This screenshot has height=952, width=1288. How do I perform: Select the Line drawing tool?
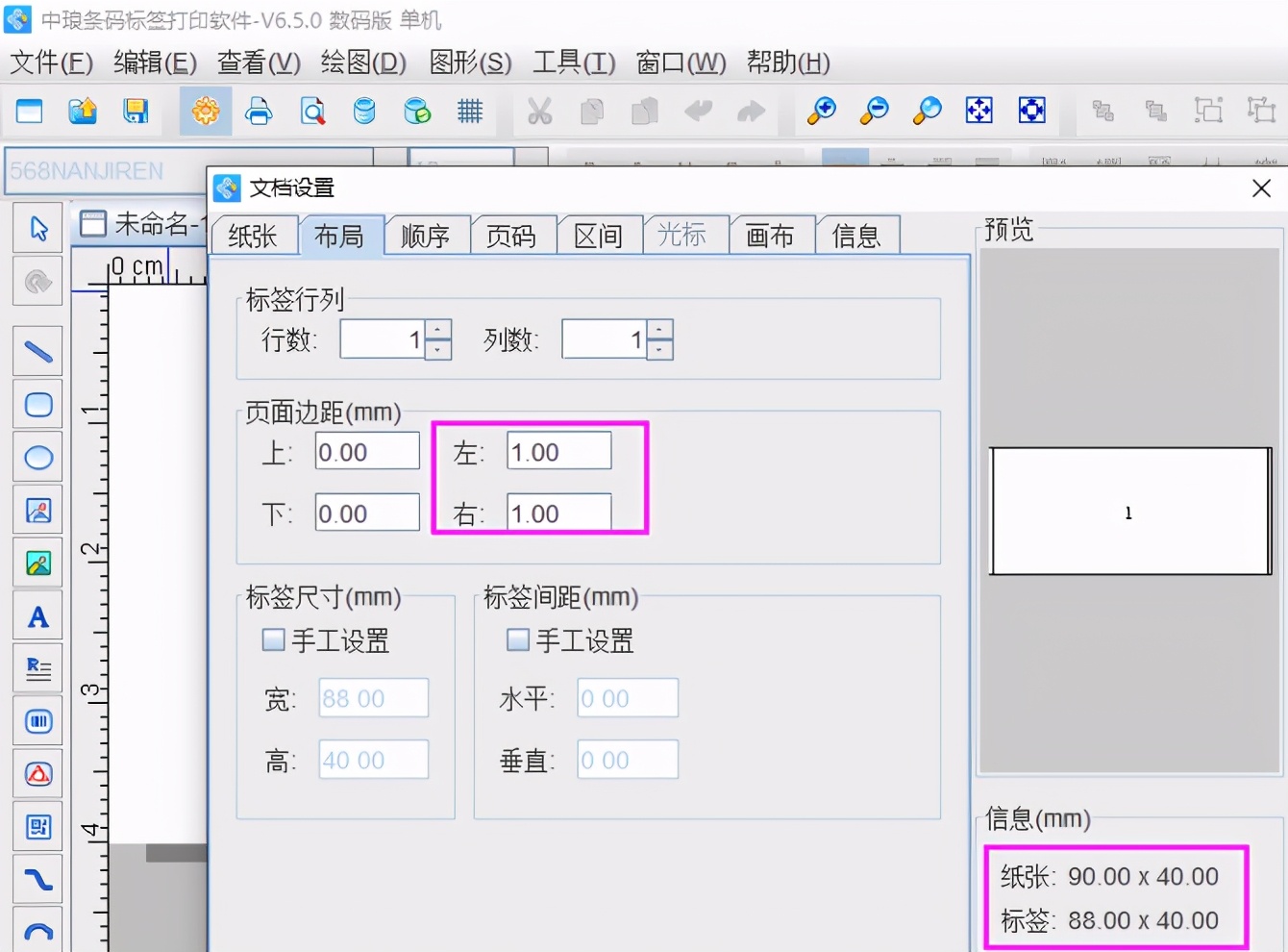[37, 351]
